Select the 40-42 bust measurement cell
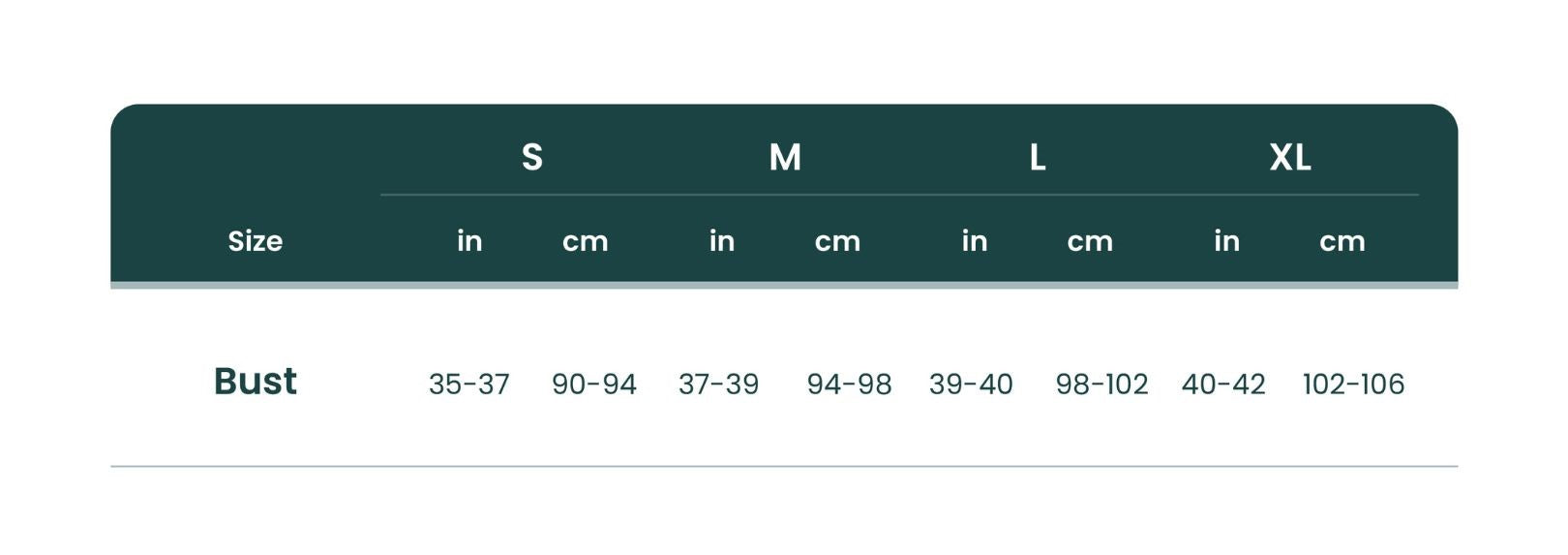Image resolution: width=1568 pixels, height=555 pixels. (x=1223, y=385)
